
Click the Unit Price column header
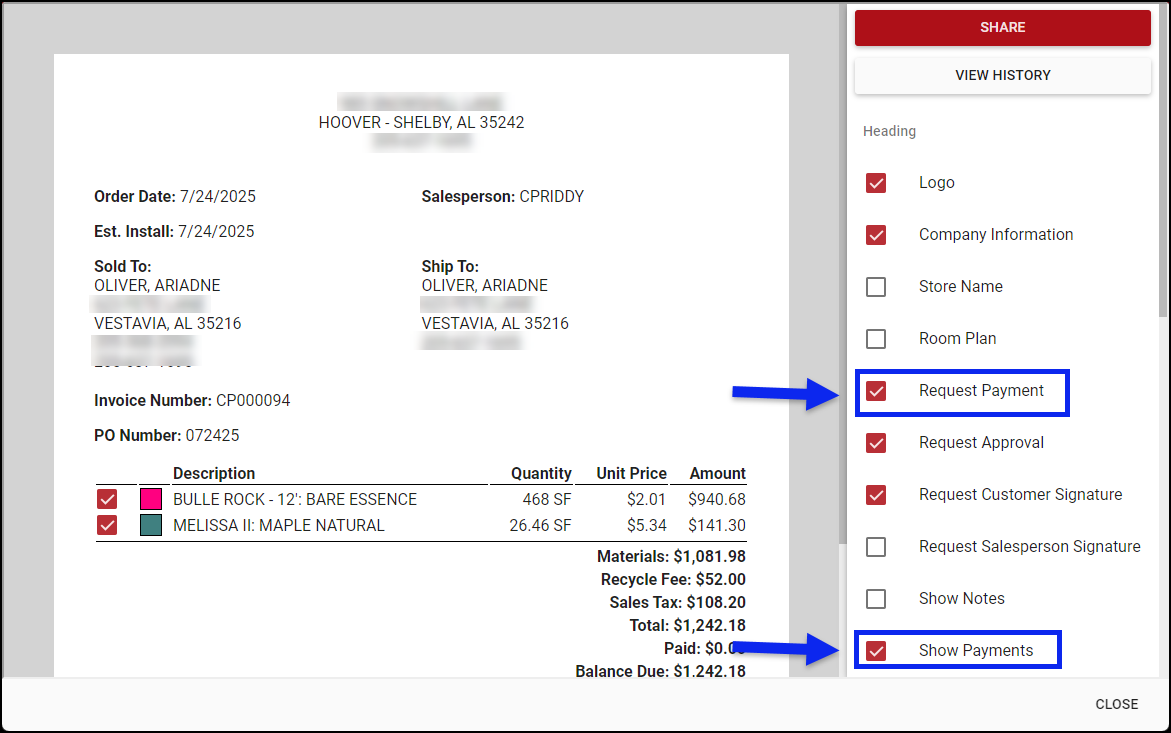click(x=631, y=474)
